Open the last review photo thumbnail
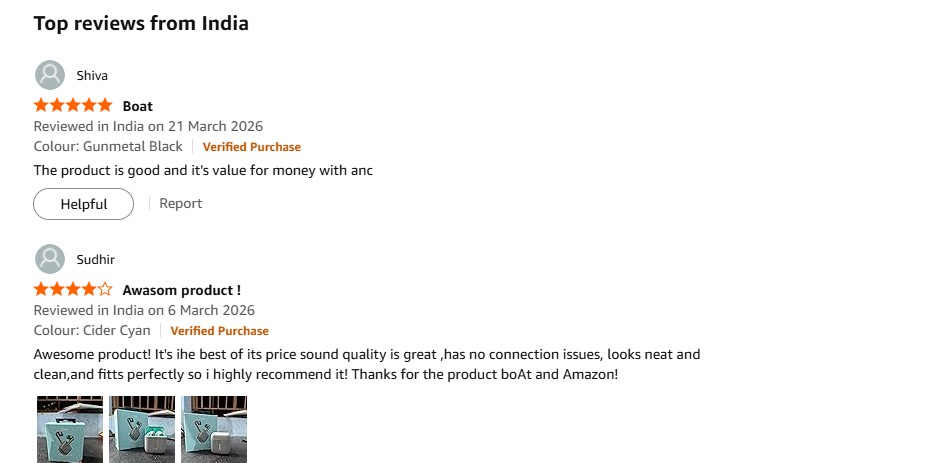This screenshot has width=945, height=463. tap(214, 429)
